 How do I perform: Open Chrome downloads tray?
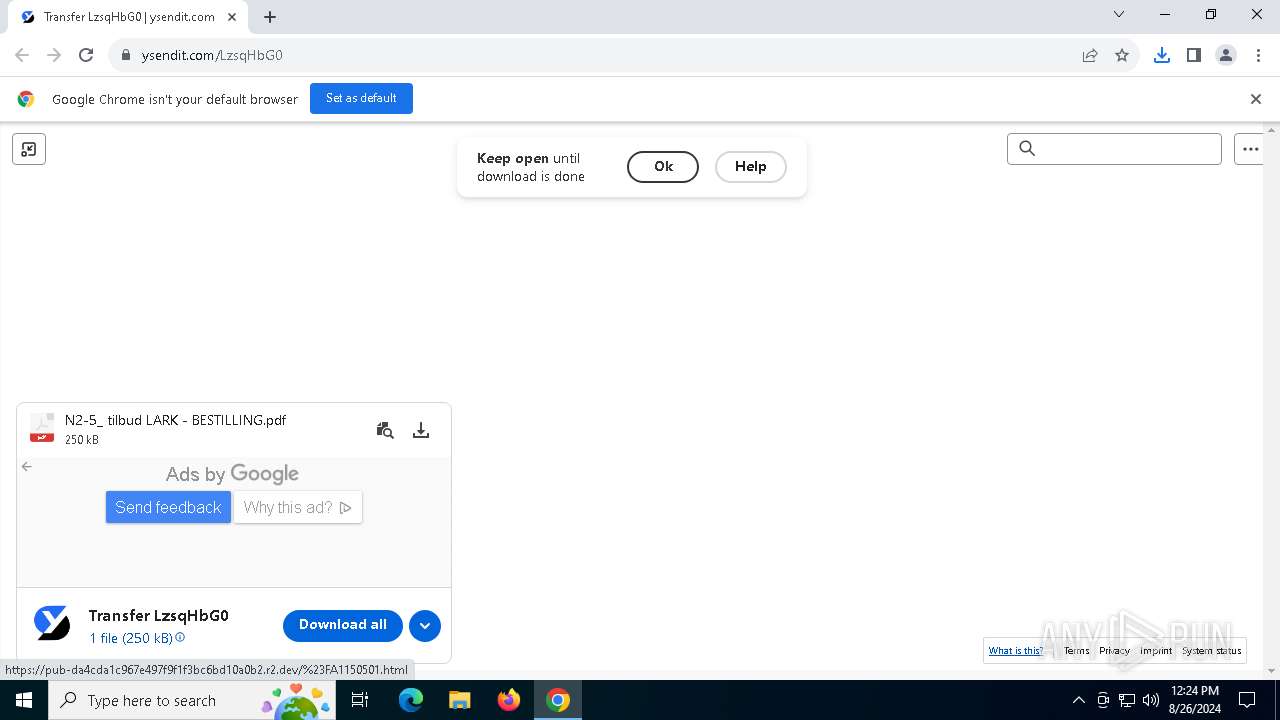[x=1162, y=55]
